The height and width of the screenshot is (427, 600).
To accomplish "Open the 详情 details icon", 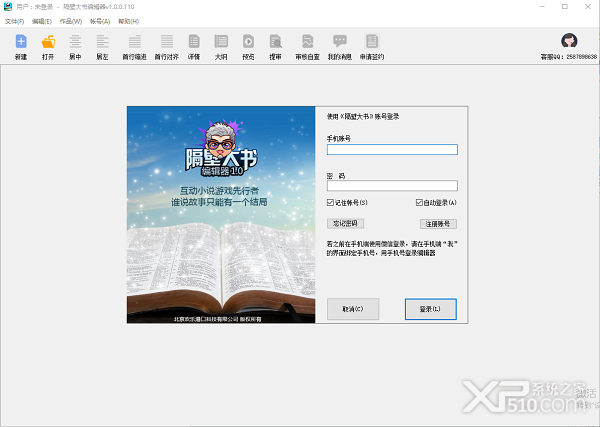I will (194, 41).
